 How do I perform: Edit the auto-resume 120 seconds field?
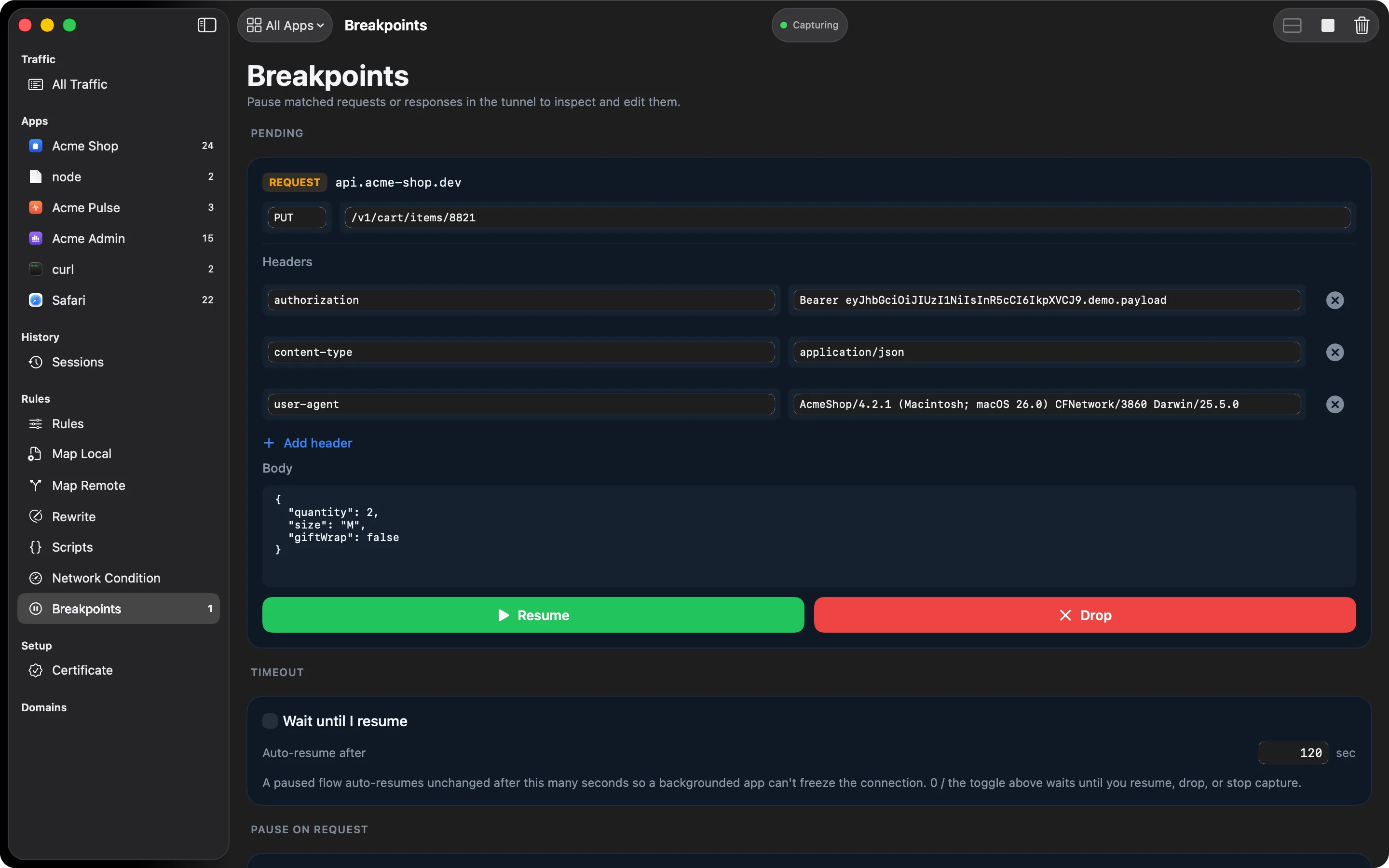1293,753
